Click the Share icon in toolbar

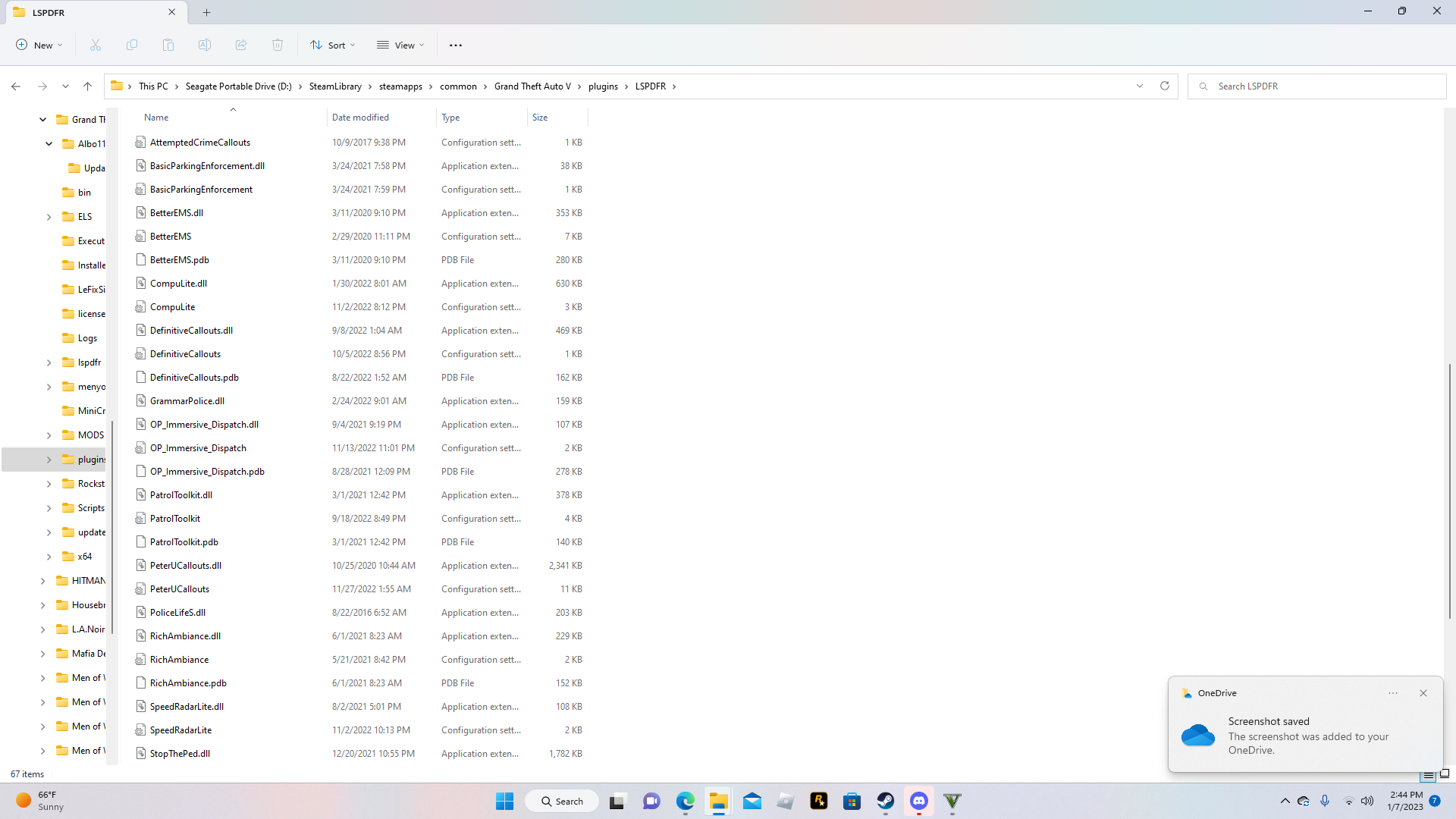click(x=241, y=45)
